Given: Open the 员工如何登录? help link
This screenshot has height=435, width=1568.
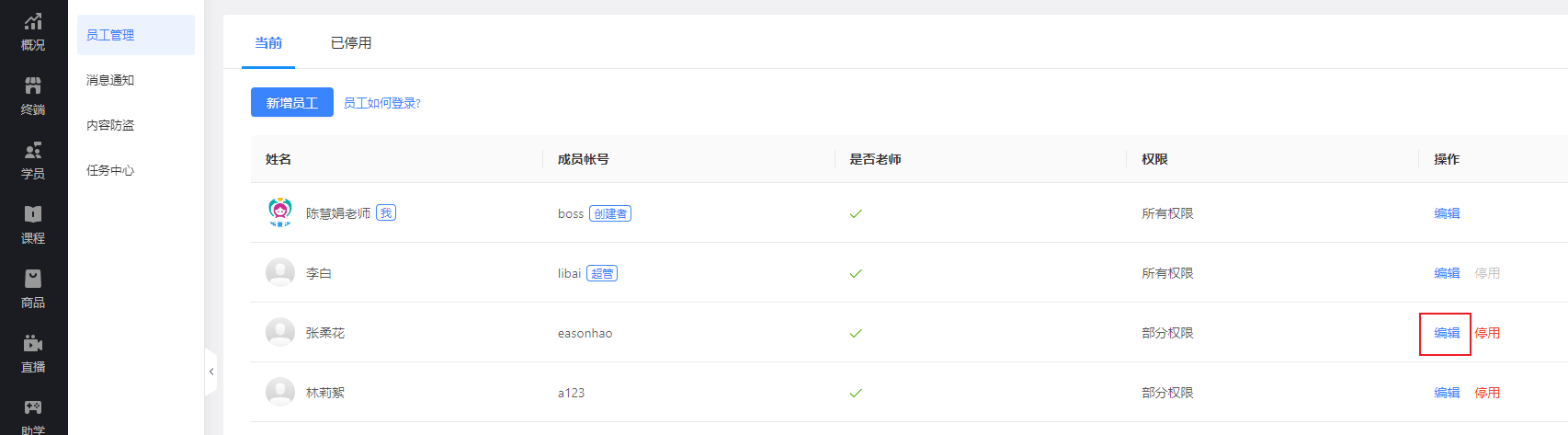Looking at the screenshot, I should [x=382, y=103].
